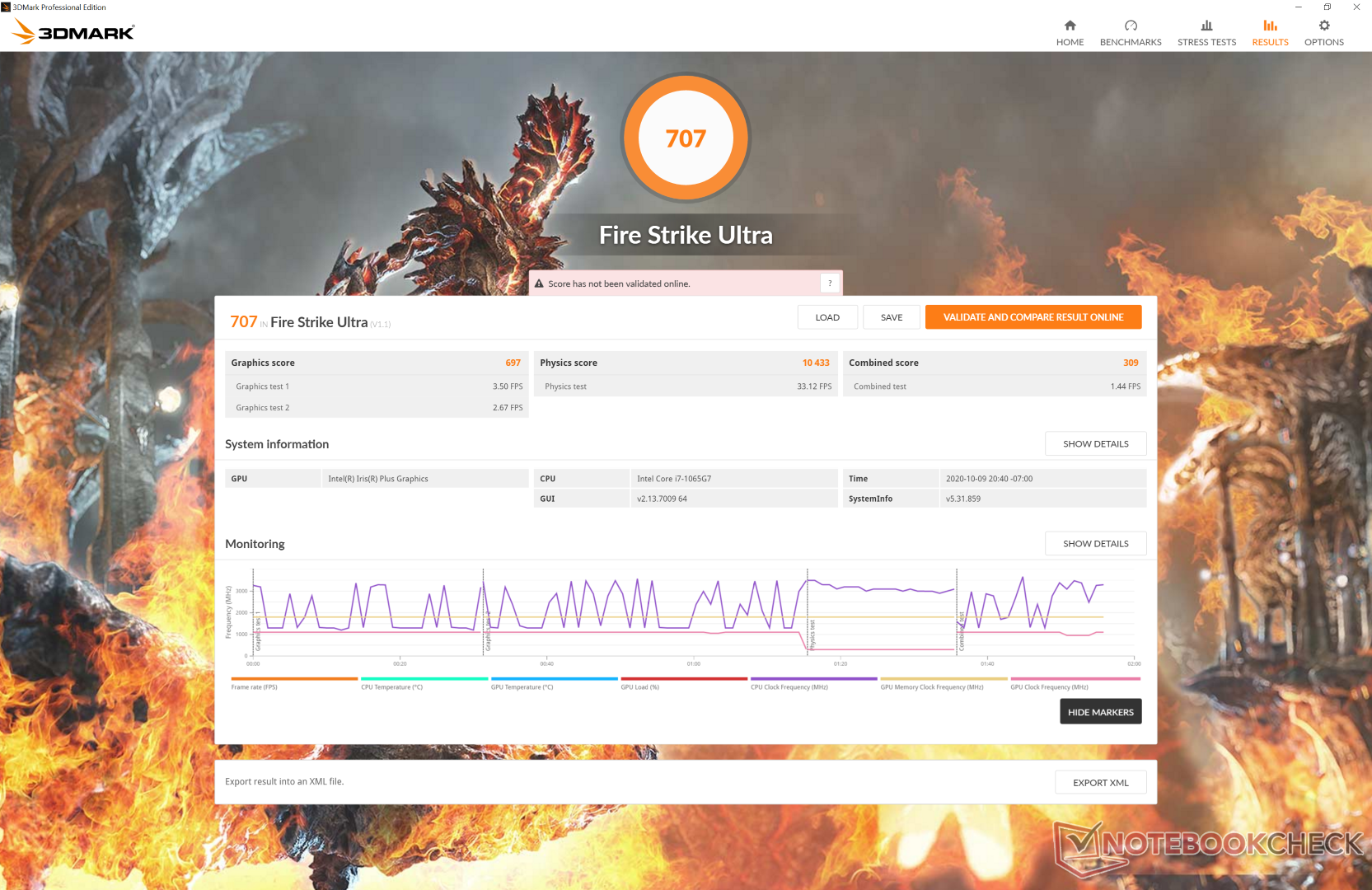Click the Graphics test 2 chart marker

(487, 631)
